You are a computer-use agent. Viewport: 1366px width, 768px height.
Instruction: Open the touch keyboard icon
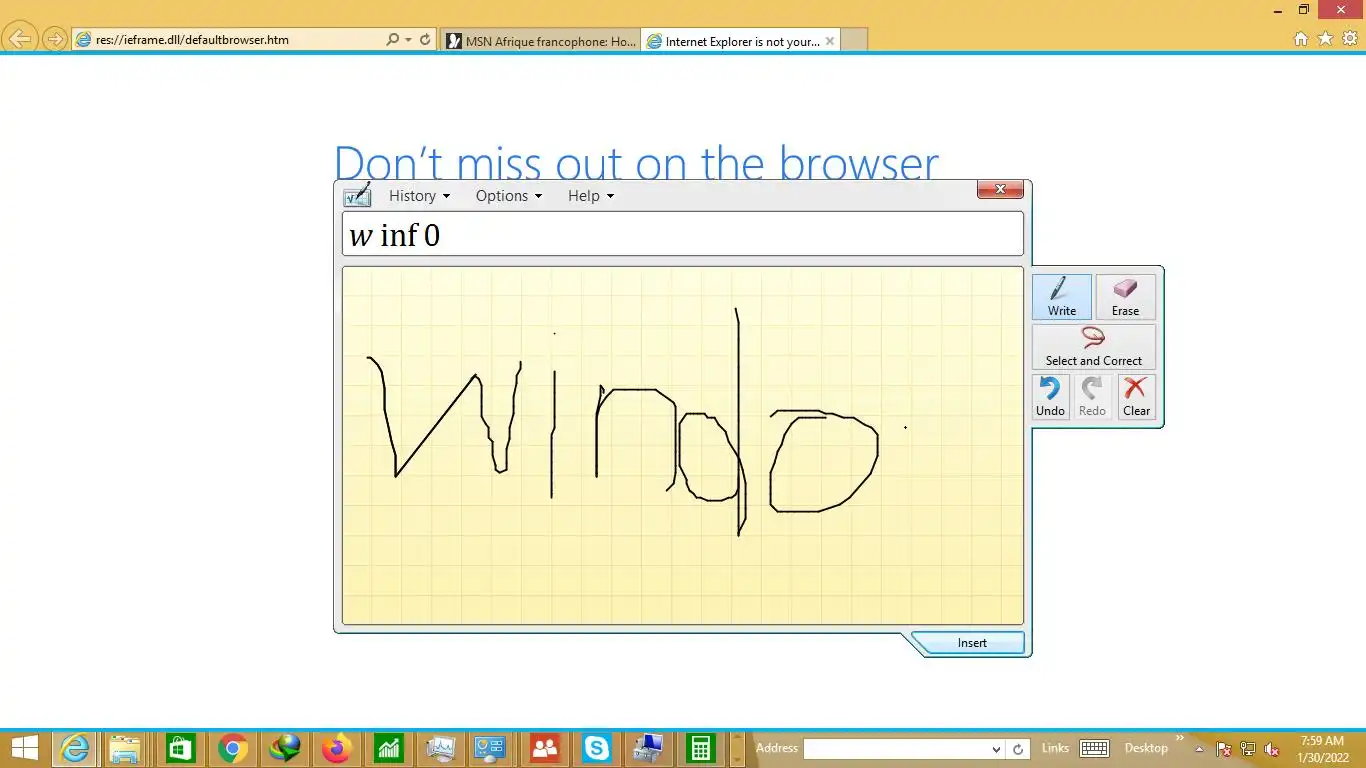(x=1094, y=748)
